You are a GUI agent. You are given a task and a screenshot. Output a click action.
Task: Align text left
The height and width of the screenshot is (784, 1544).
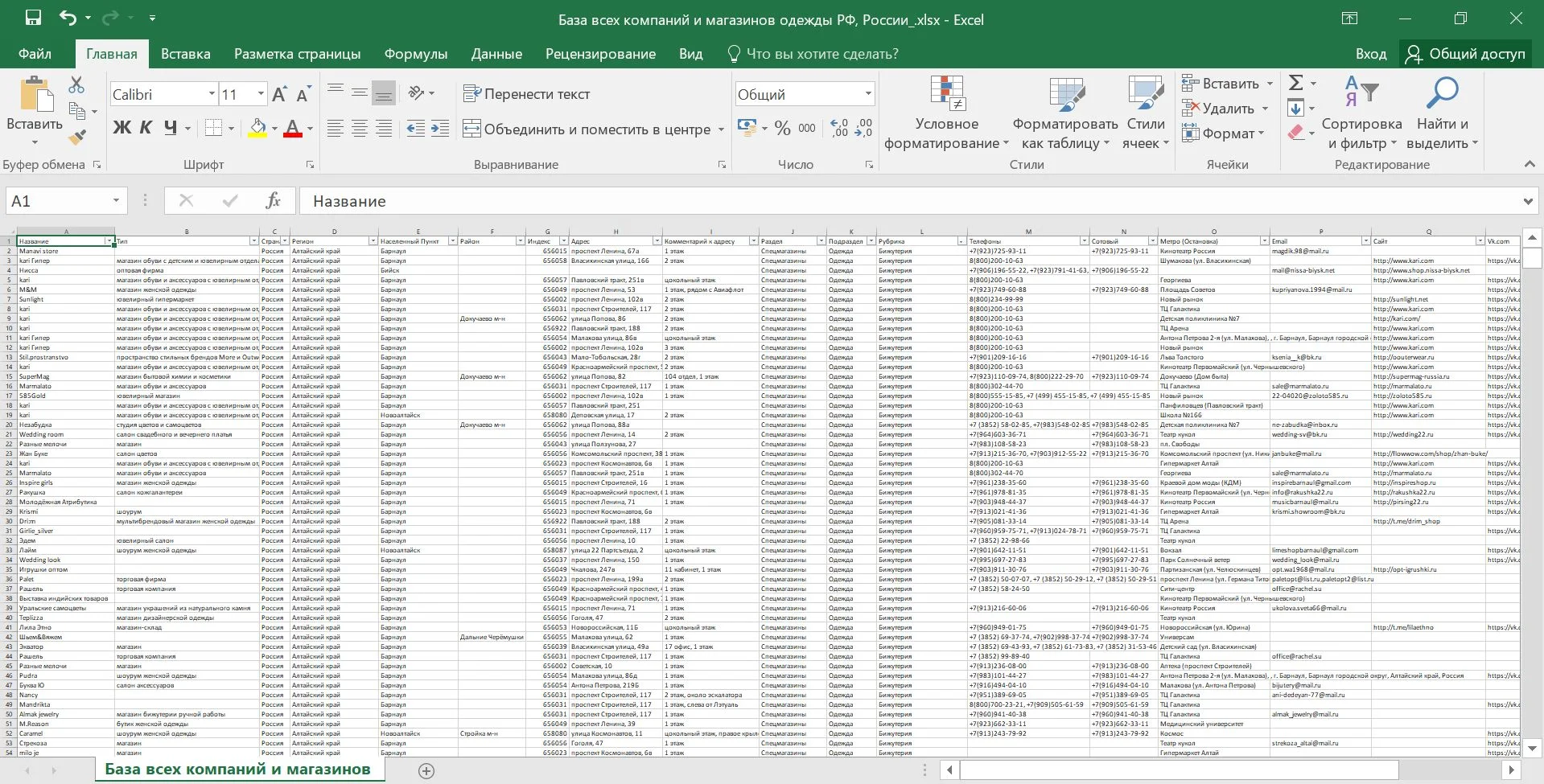[x=336, y=128]
